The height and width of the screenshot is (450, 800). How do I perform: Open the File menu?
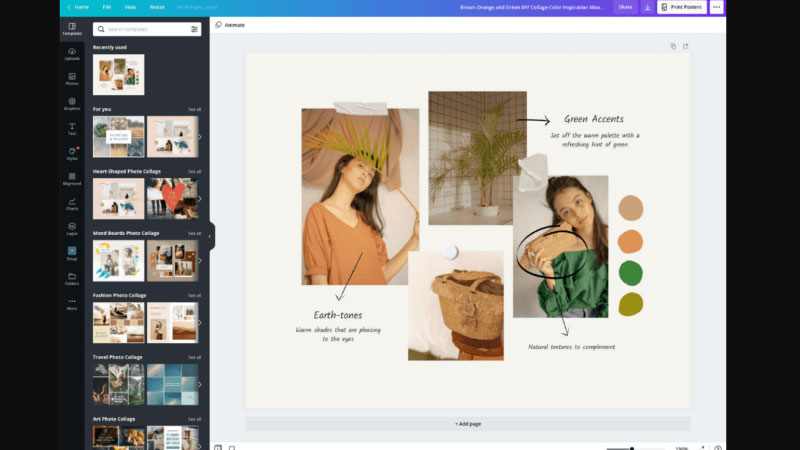(x=106, y=7)
